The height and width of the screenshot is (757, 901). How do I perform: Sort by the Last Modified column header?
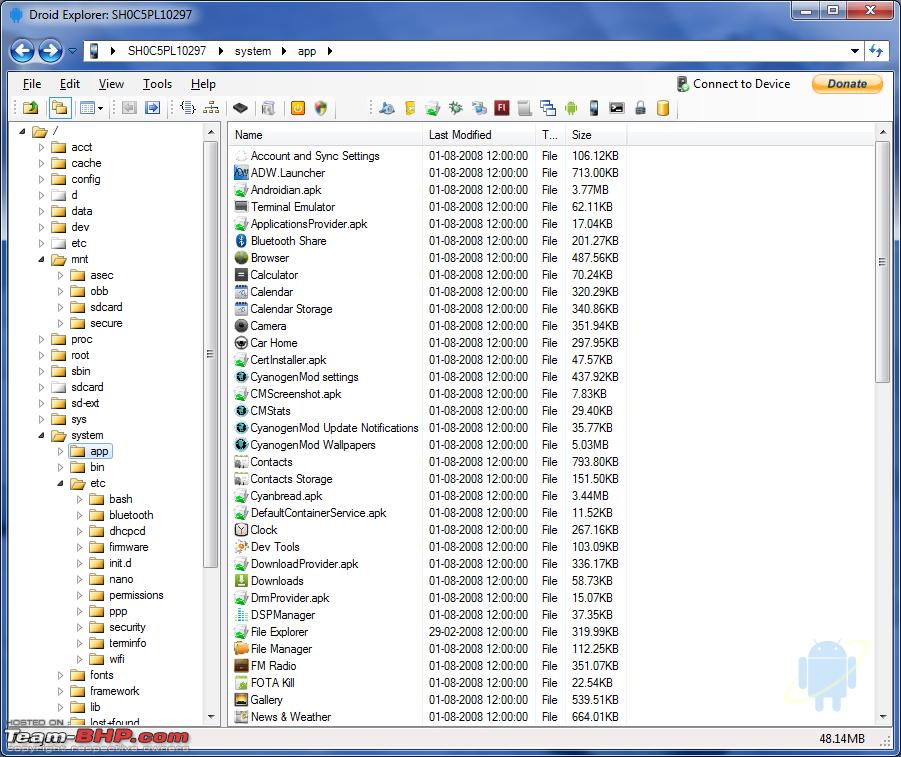click(x=479, y=135)
